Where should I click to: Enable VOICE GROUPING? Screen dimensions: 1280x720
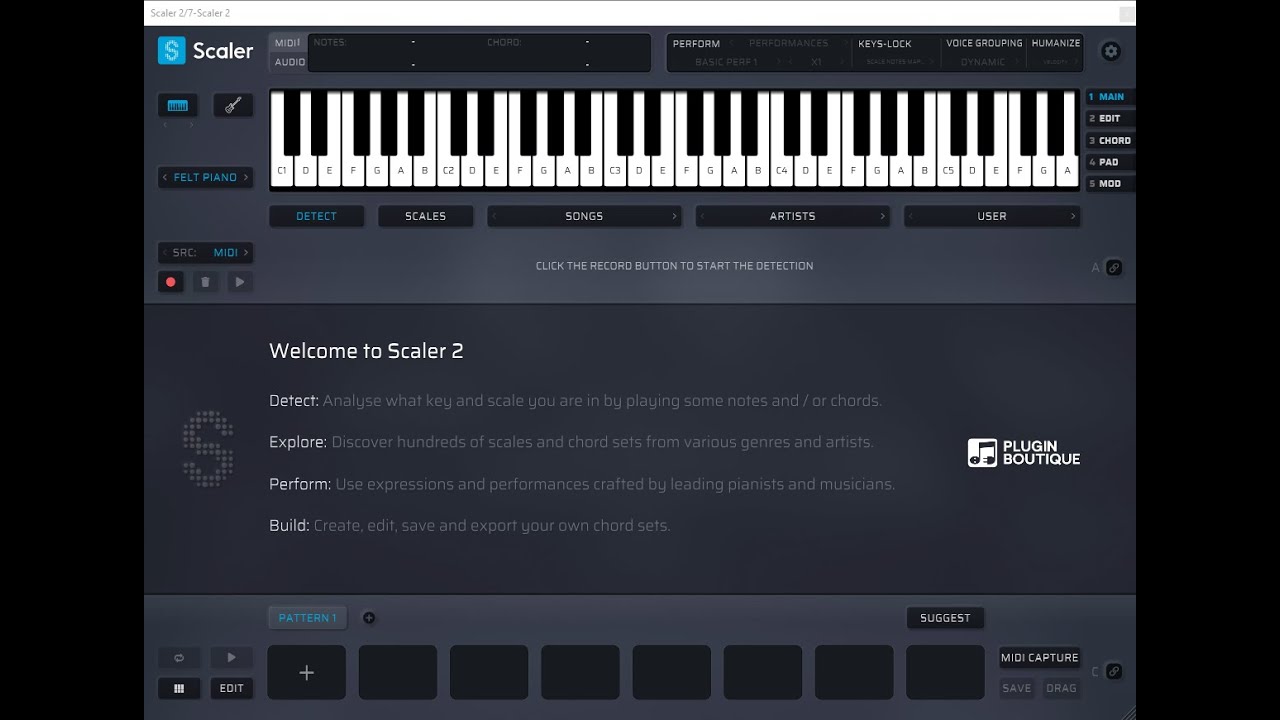coord(984,44)
